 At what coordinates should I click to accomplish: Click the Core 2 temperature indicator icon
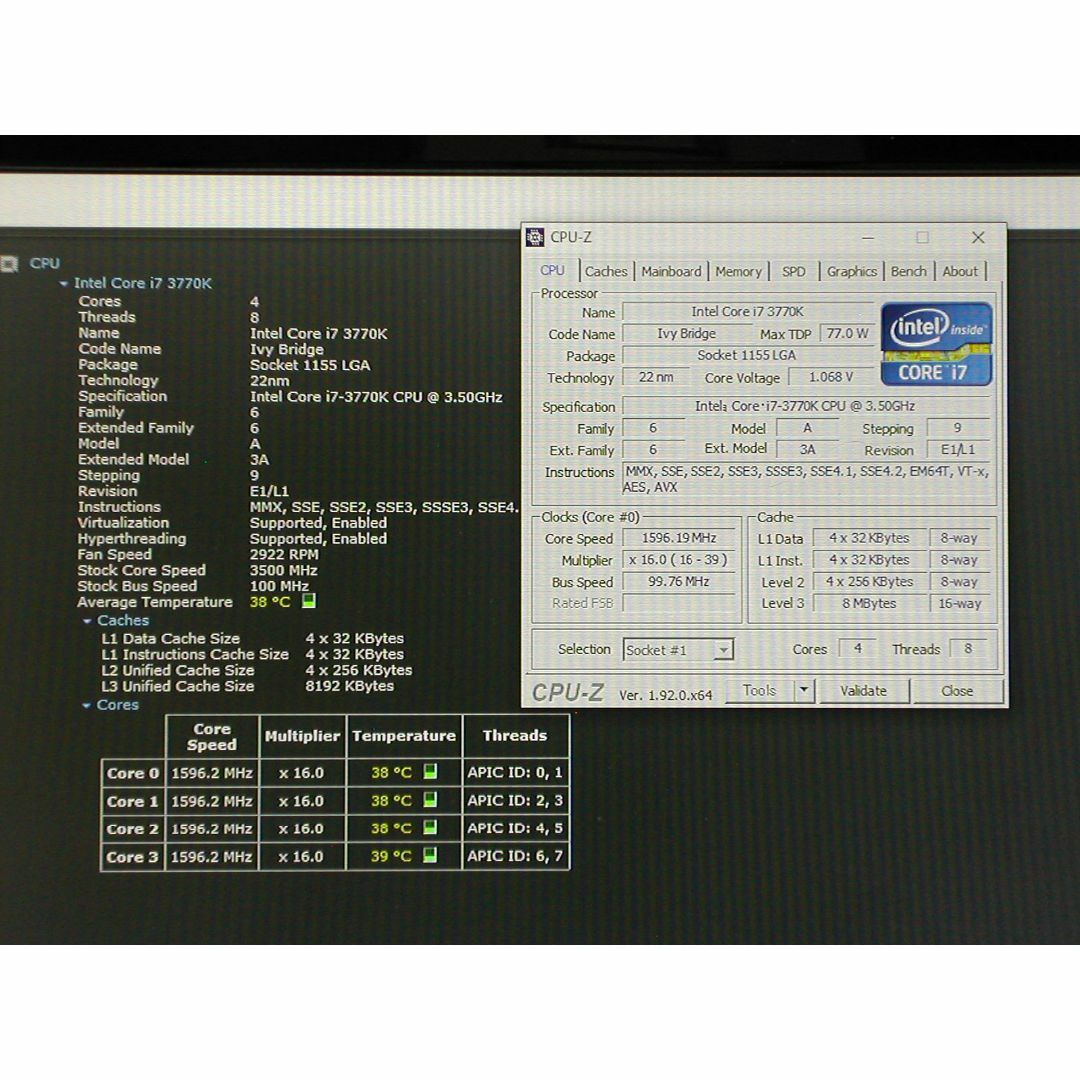point(430,827)
